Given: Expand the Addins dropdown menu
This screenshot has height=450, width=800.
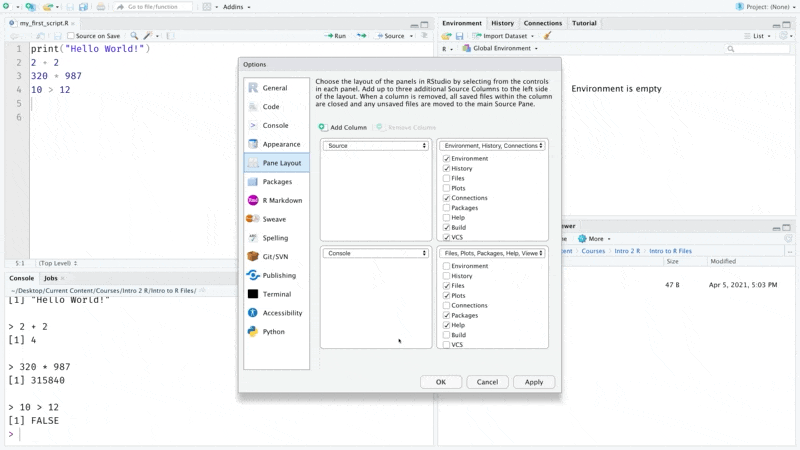Looking at the screenshot, I should pyautogui.click(x=236, y=7).
